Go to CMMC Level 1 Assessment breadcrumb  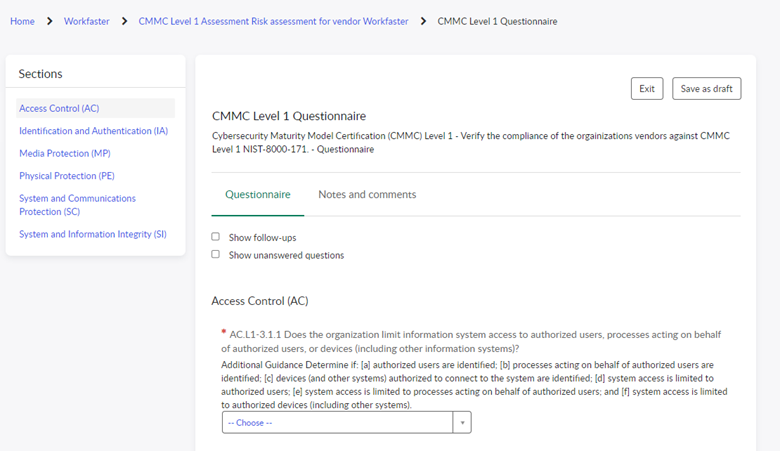coord(273,21)
